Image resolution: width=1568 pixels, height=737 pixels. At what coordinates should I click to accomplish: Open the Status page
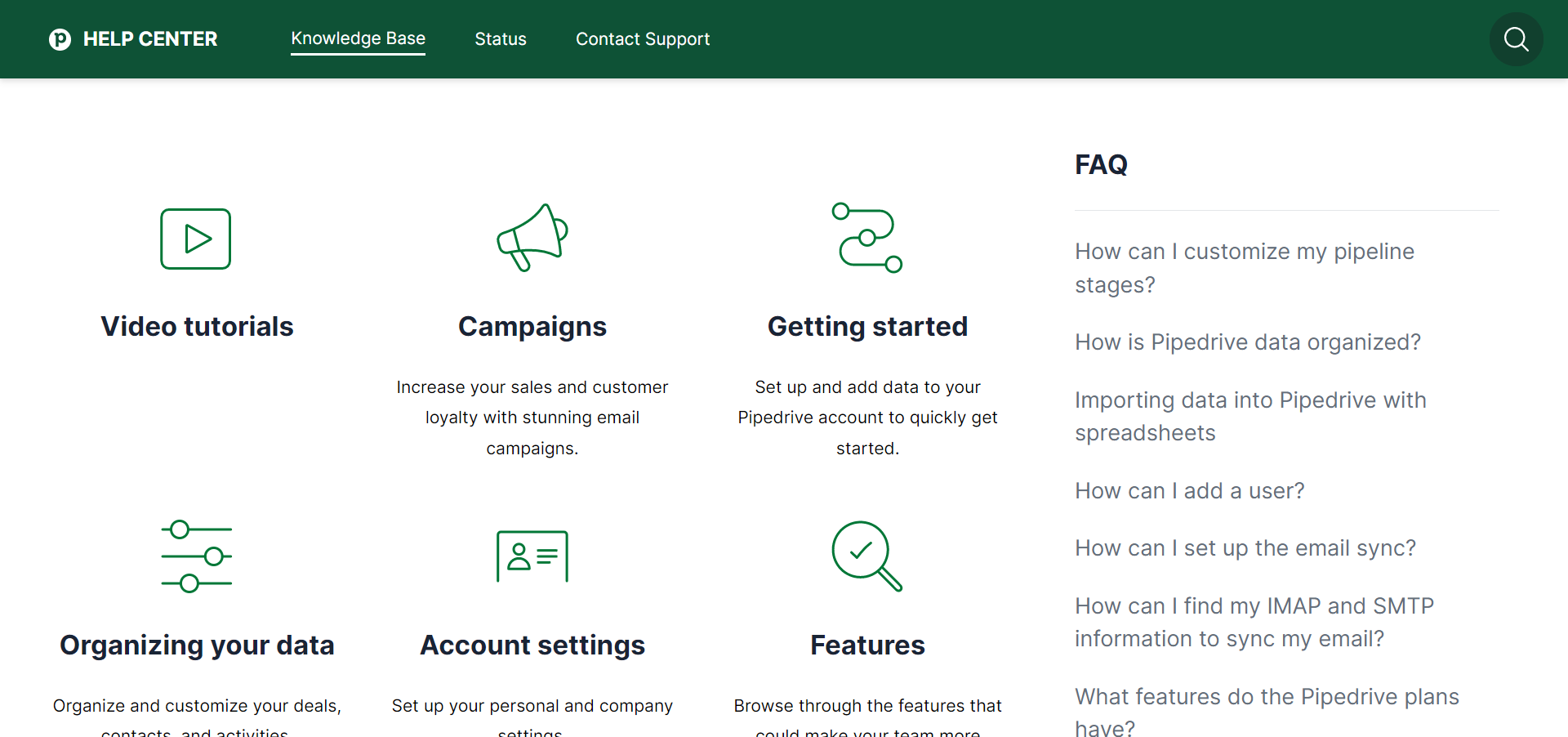pos(501,38)
